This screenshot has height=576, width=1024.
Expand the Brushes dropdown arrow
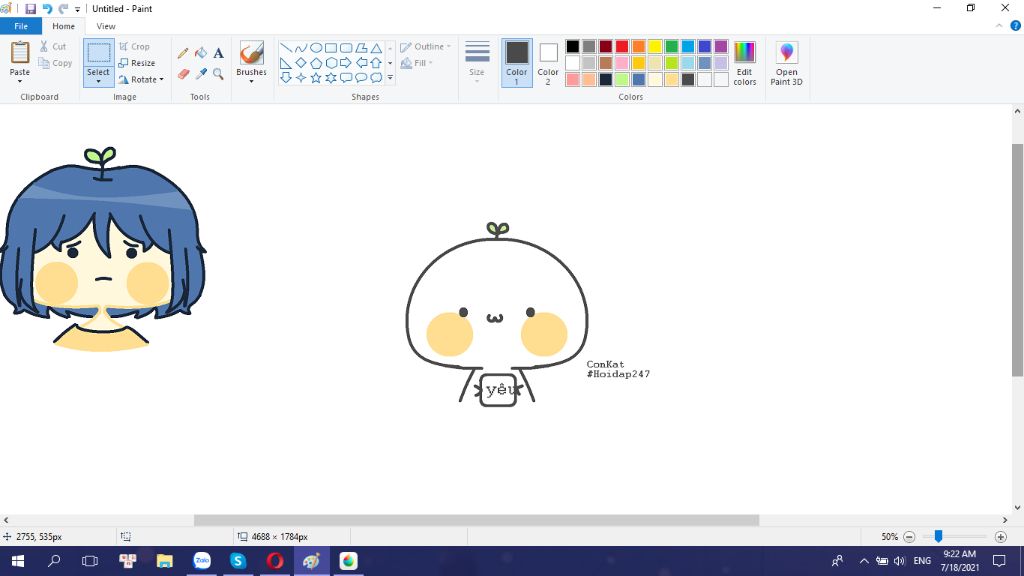click(251, 81)
